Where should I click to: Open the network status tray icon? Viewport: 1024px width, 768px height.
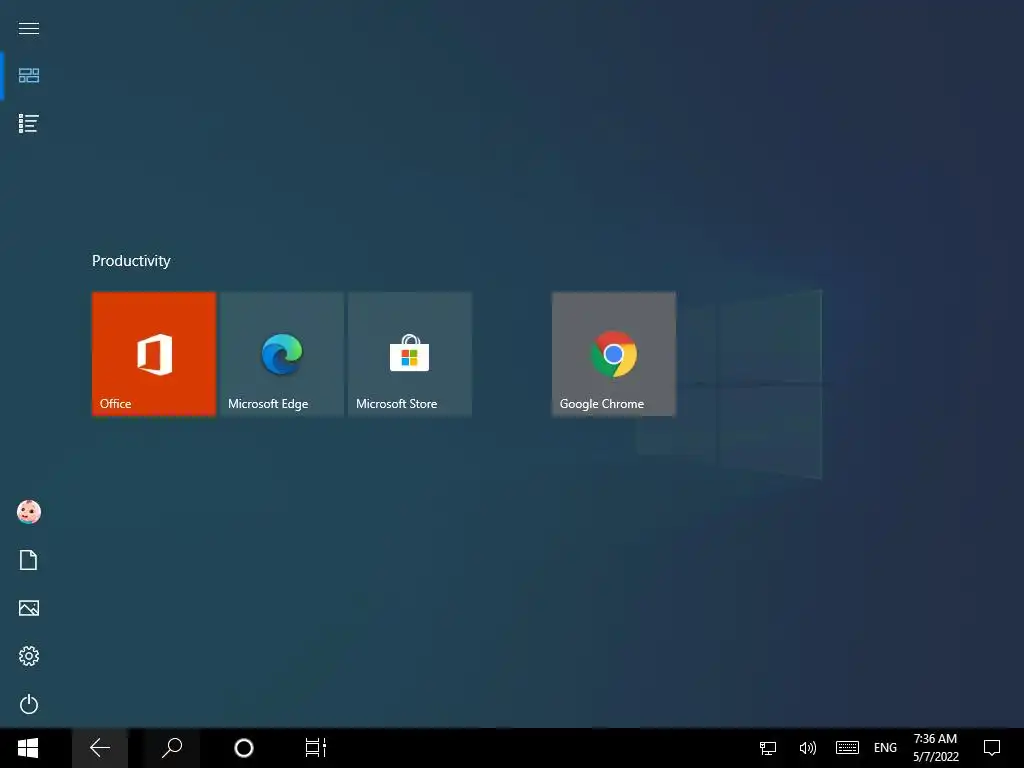768,748
